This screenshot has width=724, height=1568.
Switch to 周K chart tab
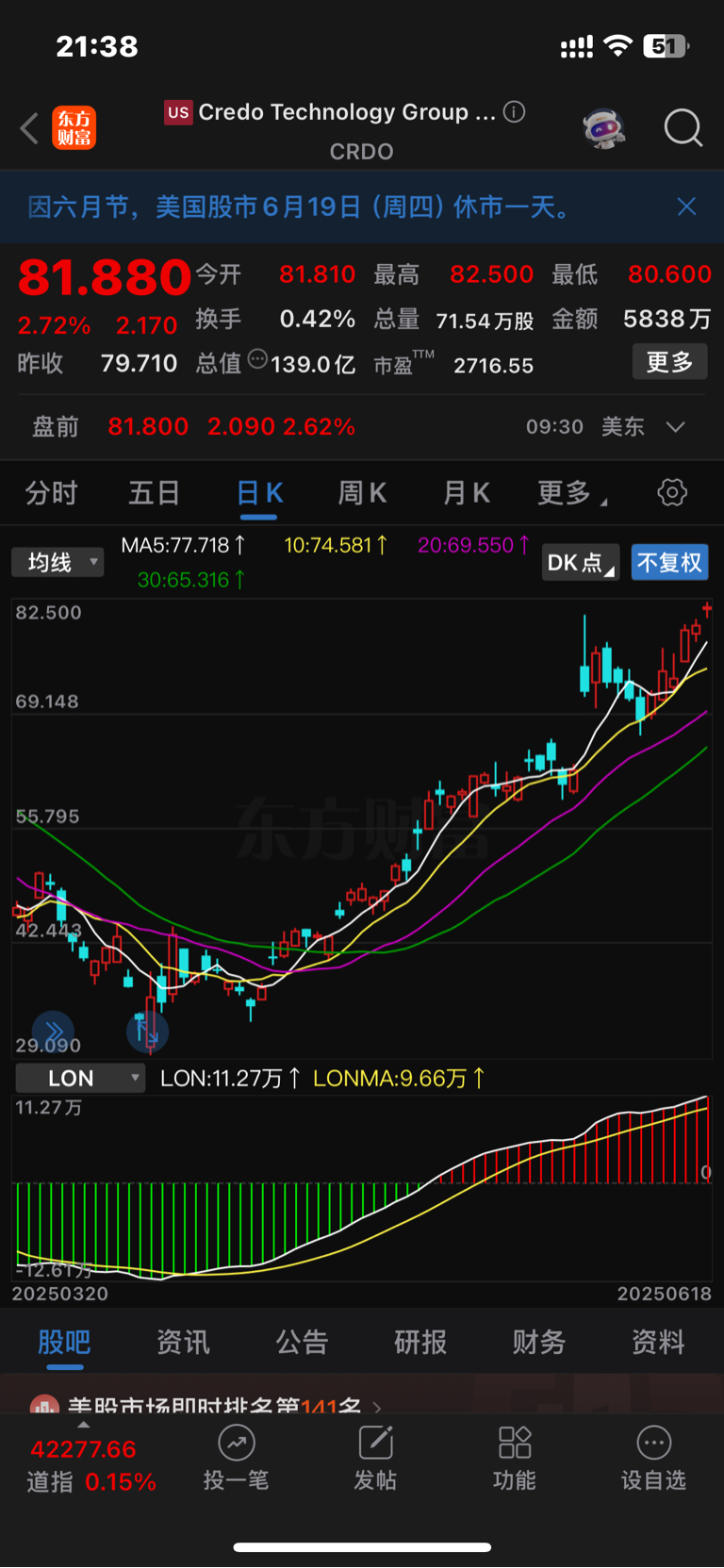(363, 492)
